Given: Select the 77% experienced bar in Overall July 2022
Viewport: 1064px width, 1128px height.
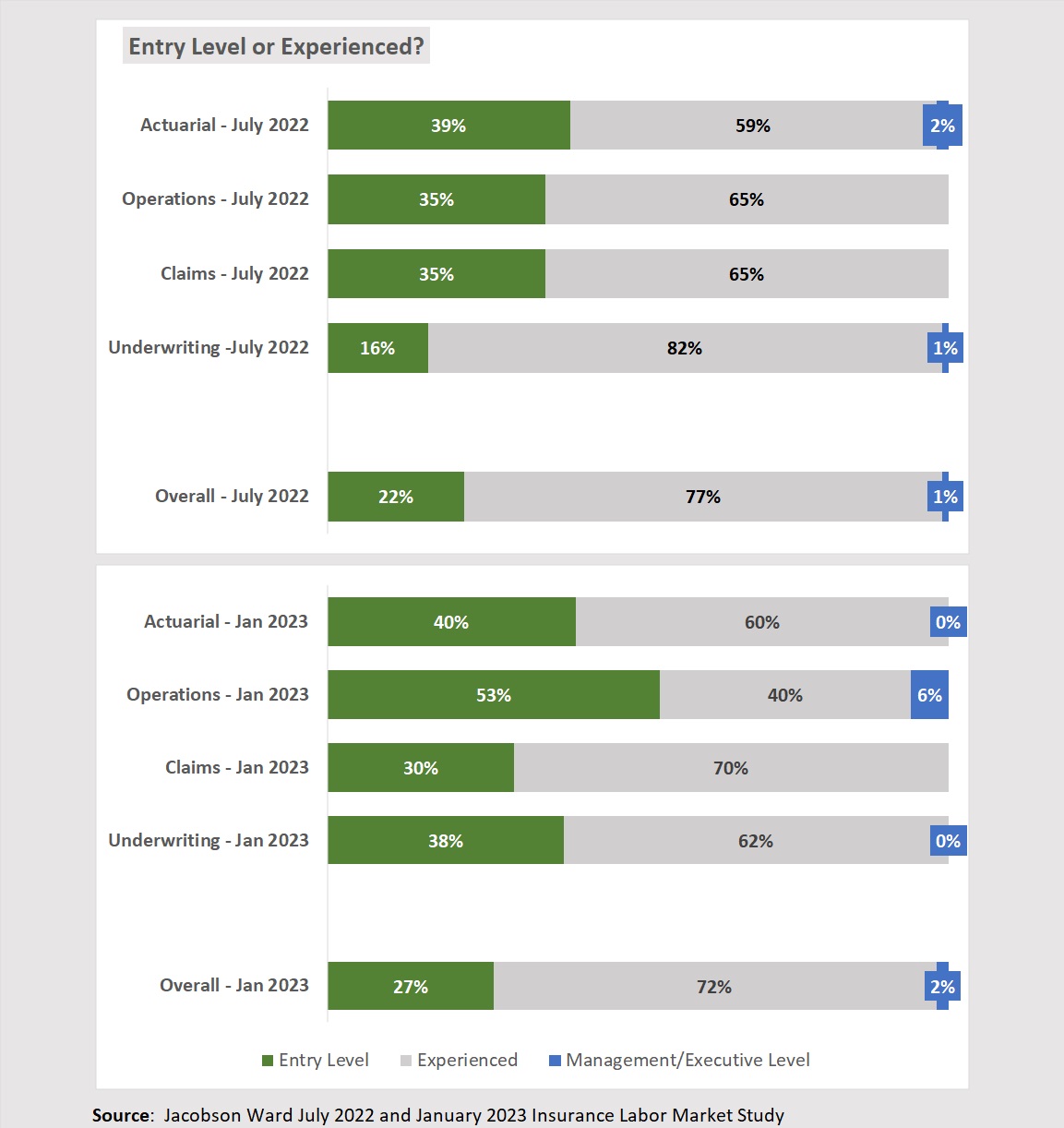Looking at the screenshot, I should point(702,497).
